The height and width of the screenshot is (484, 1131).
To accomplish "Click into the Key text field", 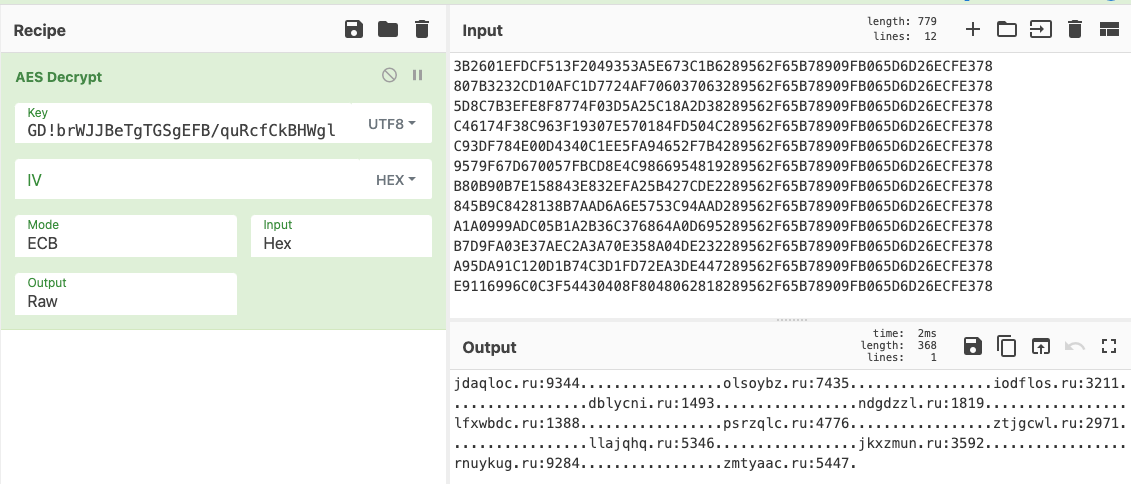I will pyautogui.click(x=182, y=130).
